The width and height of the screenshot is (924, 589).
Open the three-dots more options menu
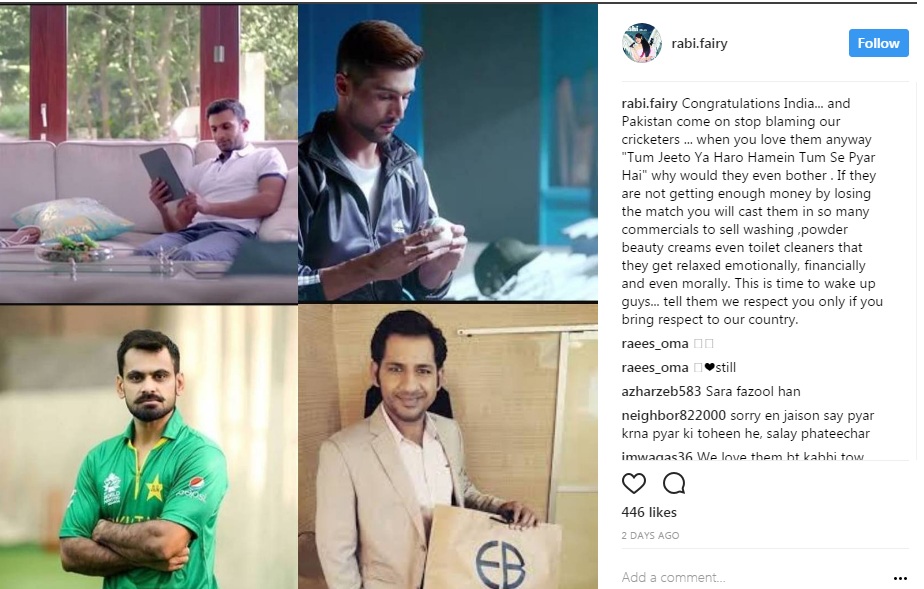pyautogui.click(x=900, y=578)
